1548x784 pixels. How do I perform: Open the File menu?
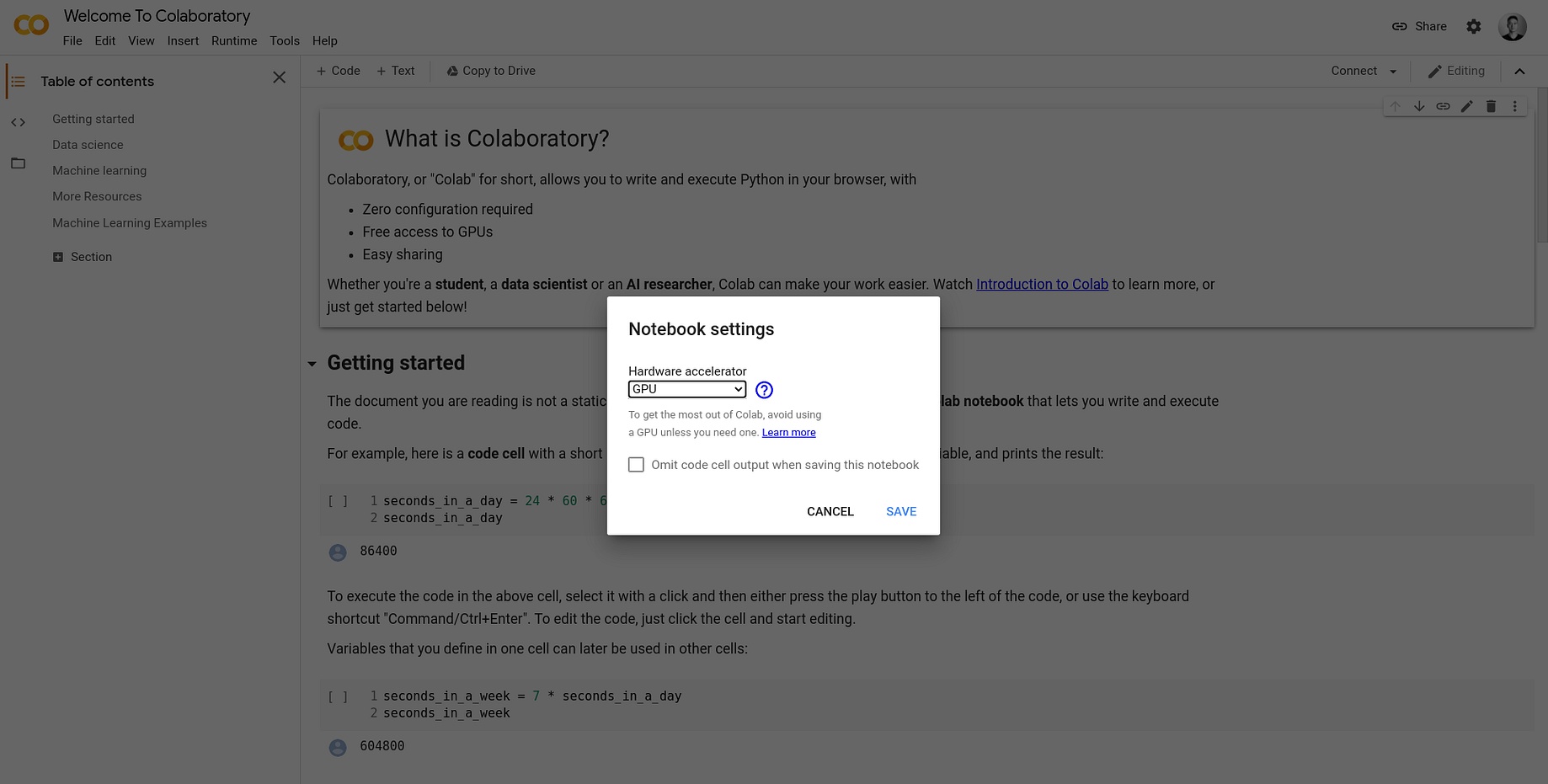click(x=72, y=41)
